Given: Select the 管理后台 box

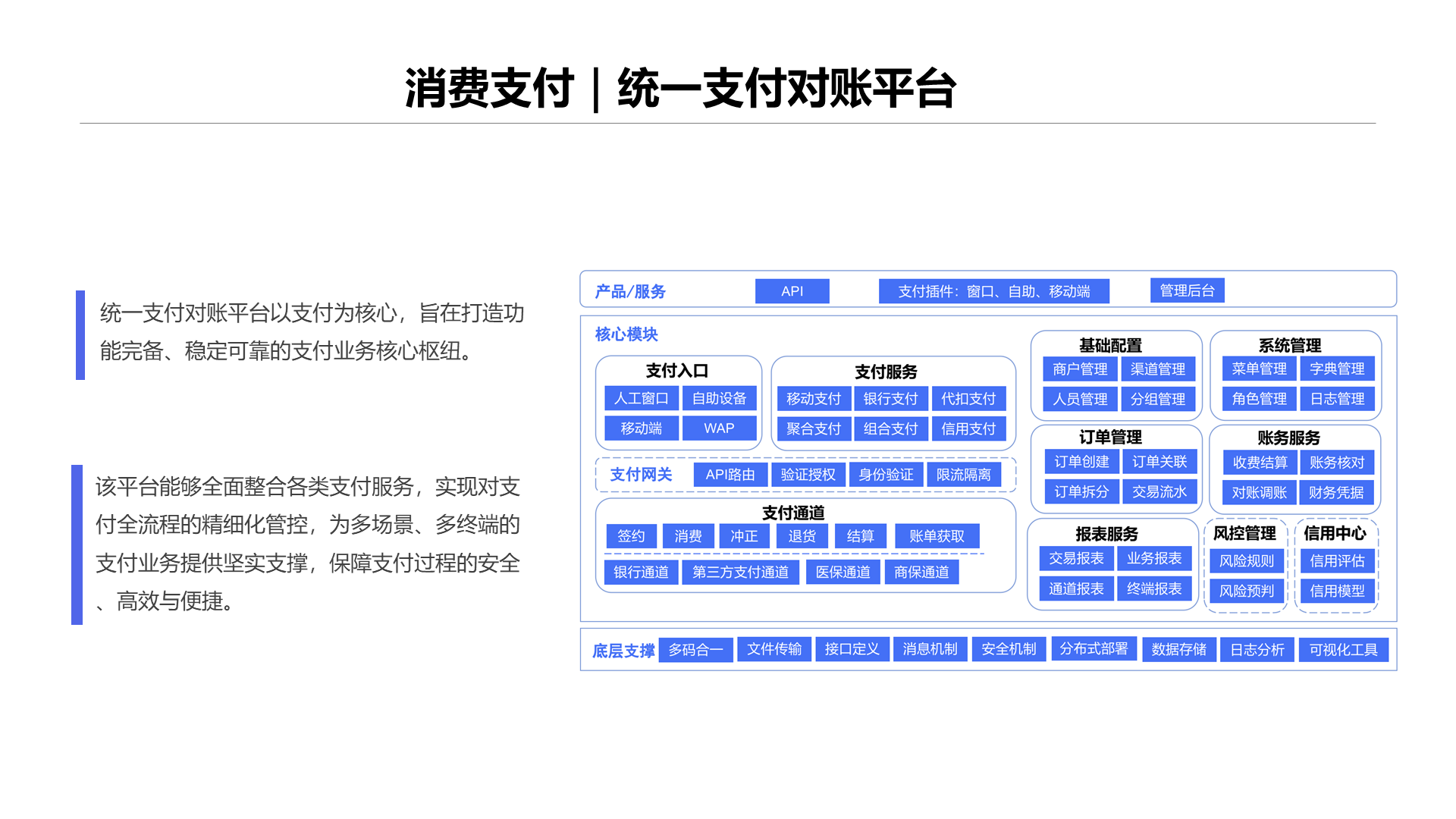Looking at the screenshot, I should [1187, 290].
